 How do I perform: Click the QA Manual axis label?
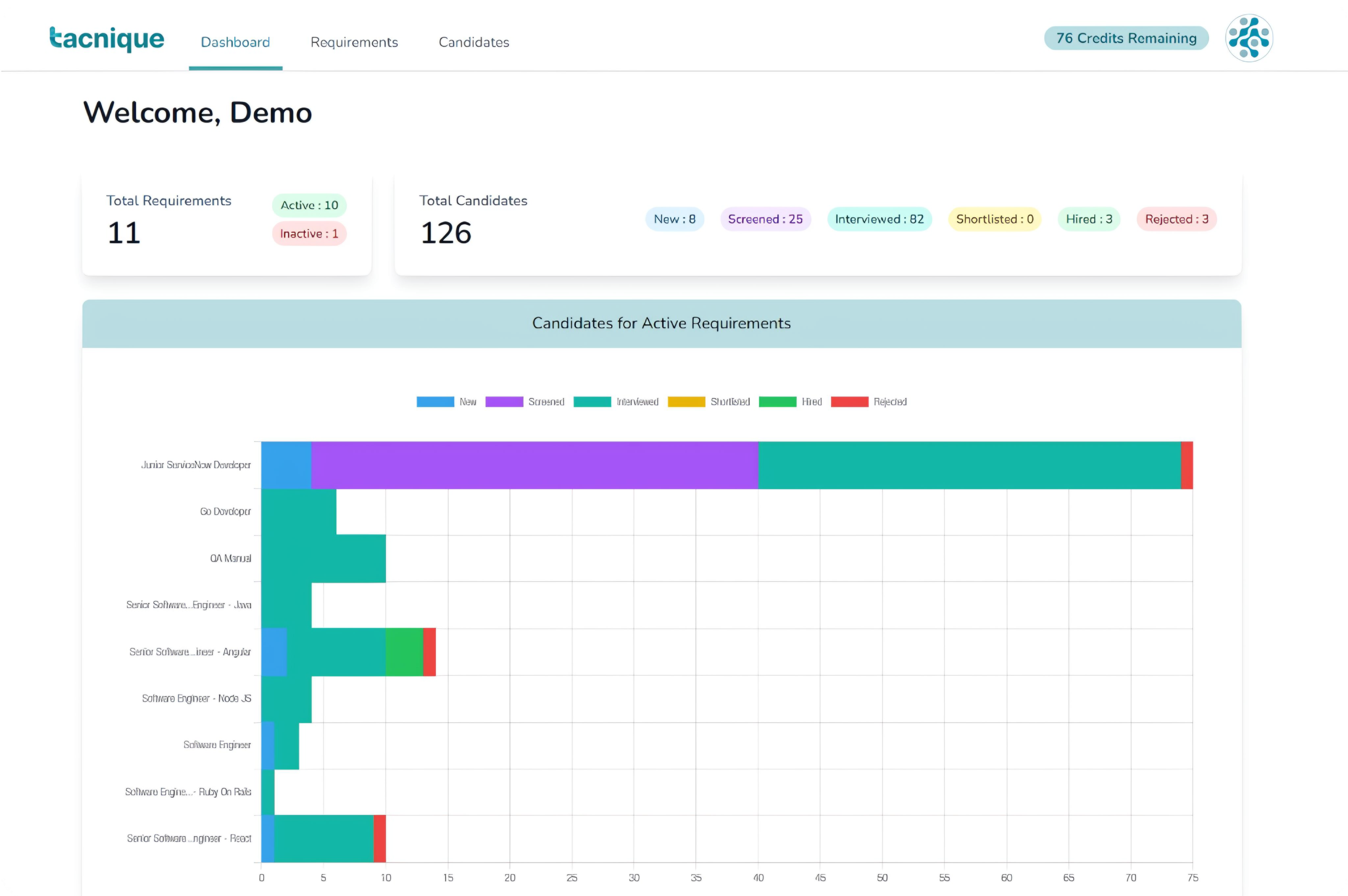[230, 559]
